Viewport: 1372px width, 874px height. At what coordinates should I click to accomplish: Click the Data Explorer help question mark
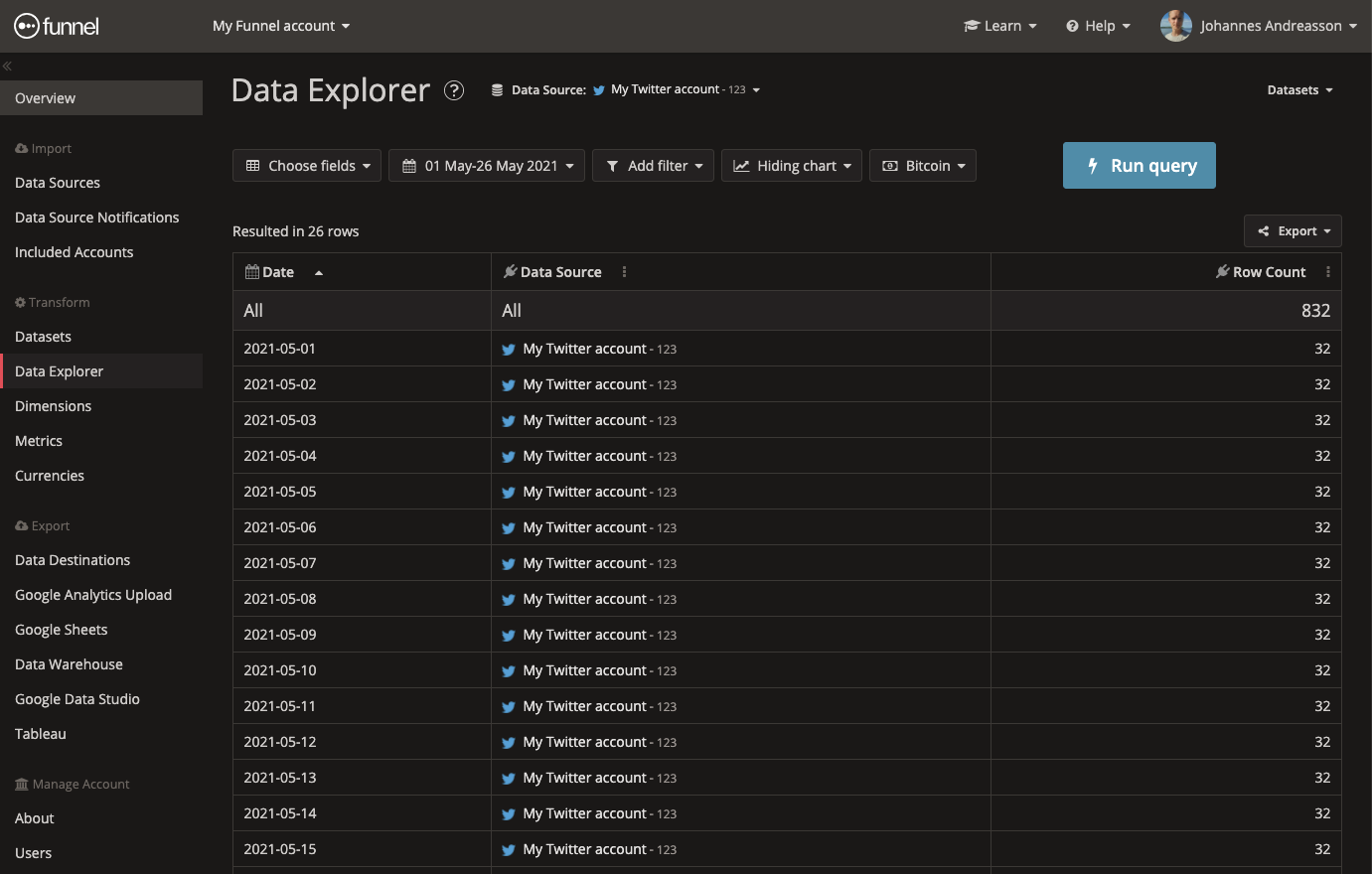[454, 90]
